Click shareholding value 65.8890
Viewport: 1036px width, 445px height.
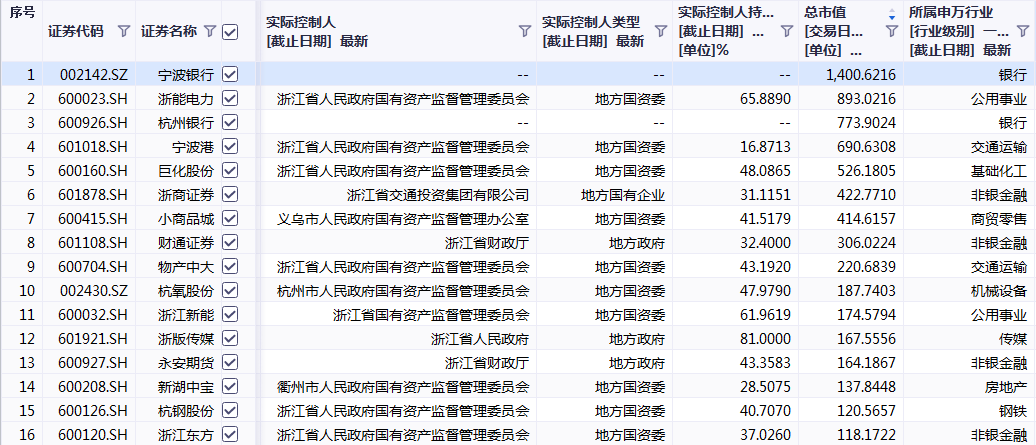pyautogui.click(x=765, y=98)
